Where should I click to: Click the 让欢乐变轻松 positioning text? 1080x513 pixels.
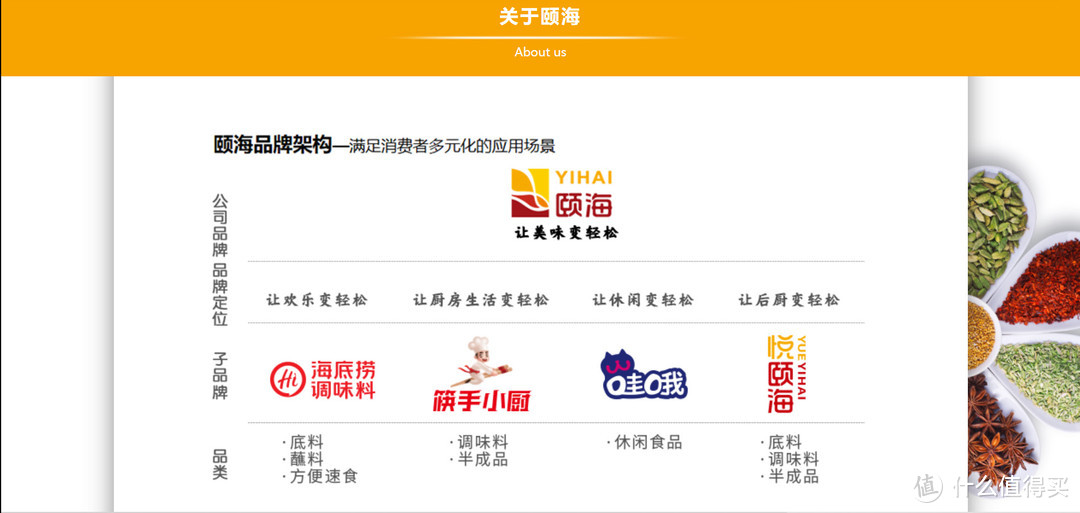tap(317, 300)
